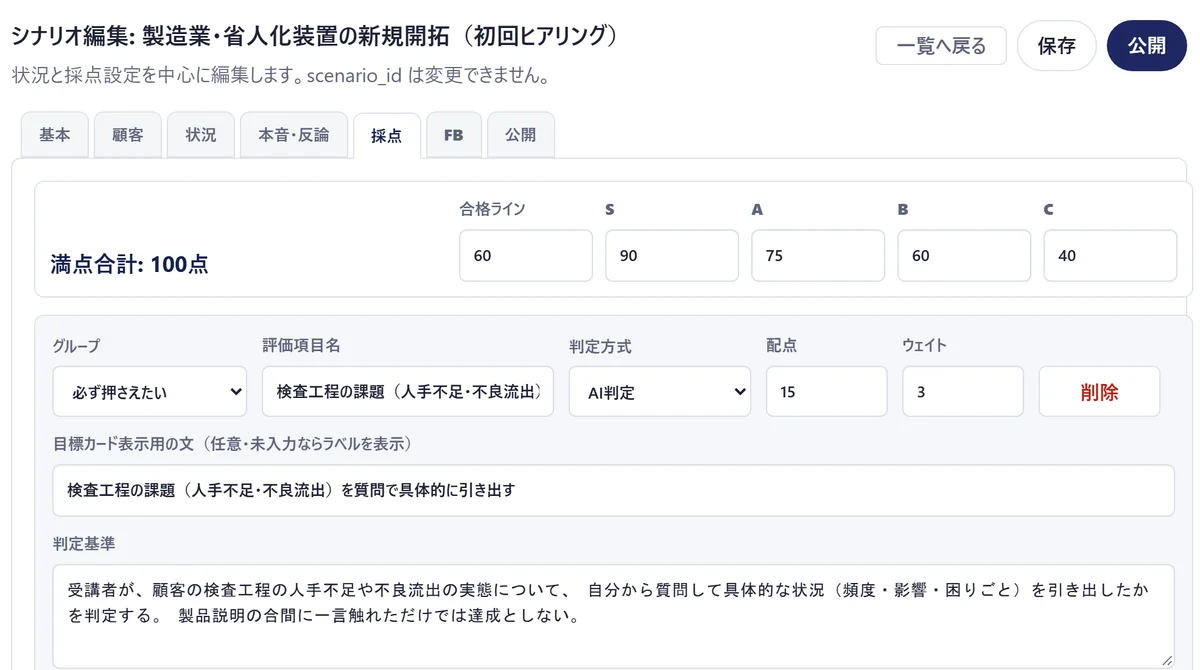Click the 満点合計: 100点 text
Screen dimensions: 1200x670
click(130, 265)
